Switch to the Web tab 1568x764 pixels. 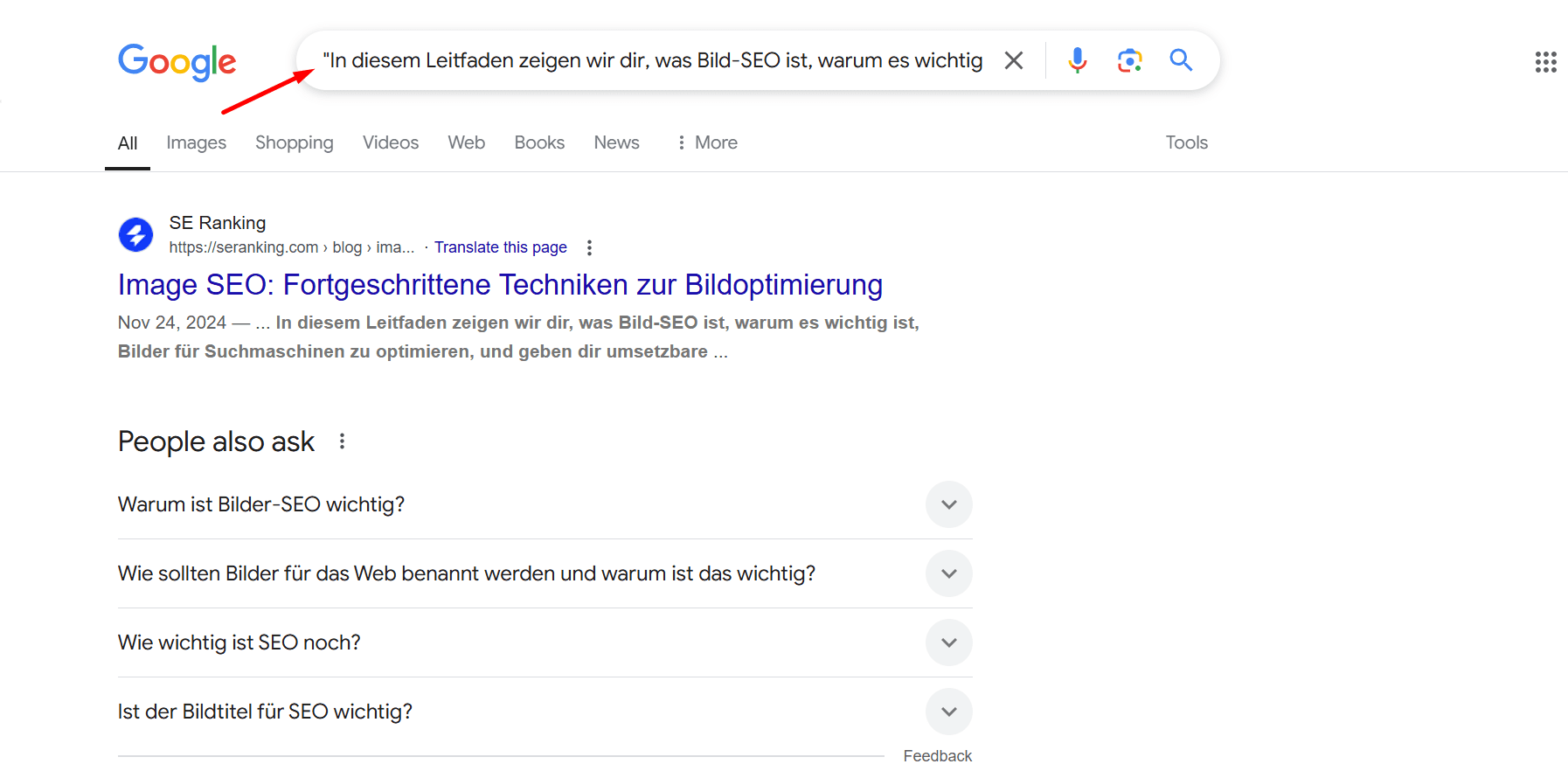tap(466, 142)
